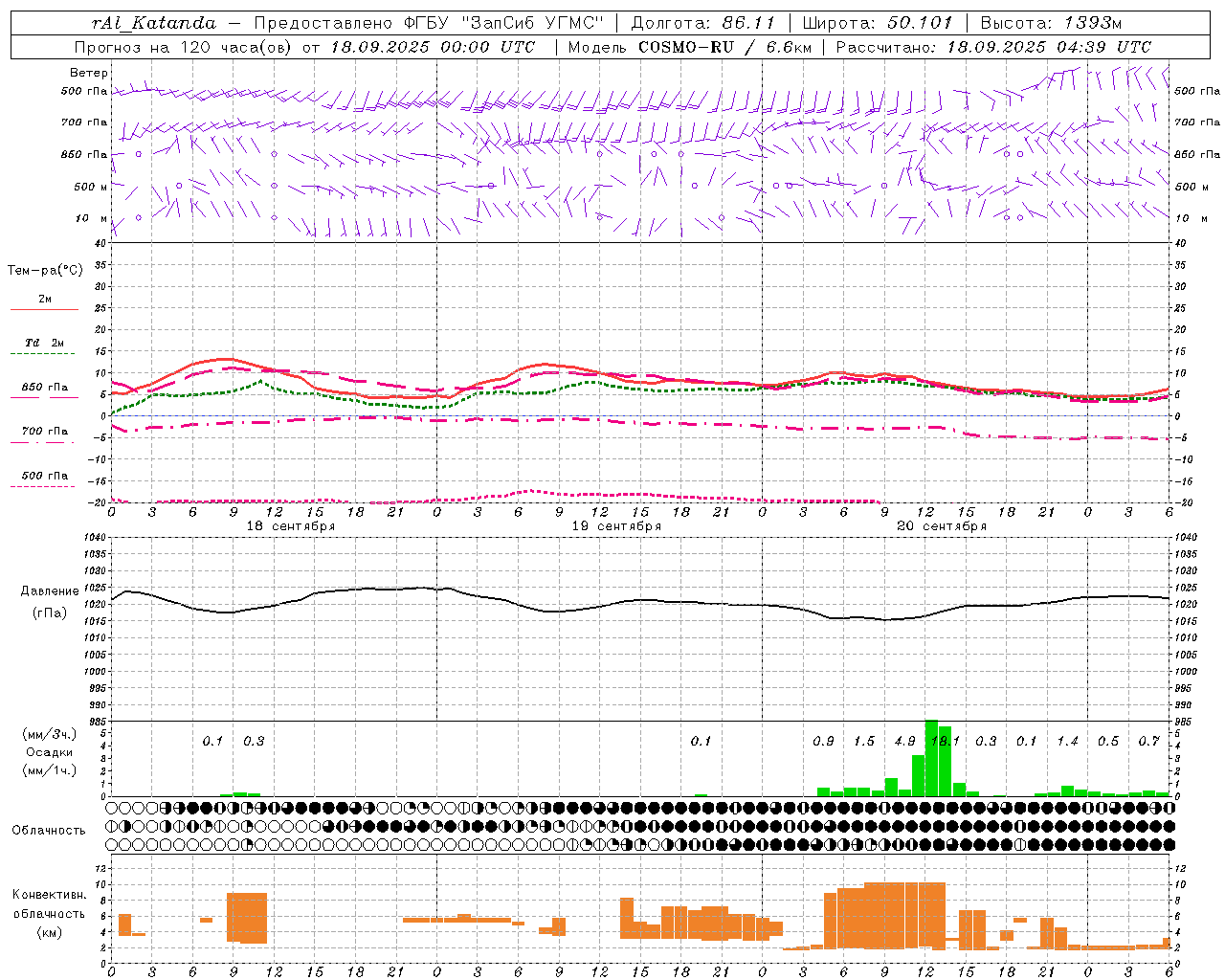Click 'Предоставлено ФГБУ "ЗапСиб УГМС"' provider text
The width and height of the screenshot is (1225, 980).
pyautogui.click(x=429, y=23)
